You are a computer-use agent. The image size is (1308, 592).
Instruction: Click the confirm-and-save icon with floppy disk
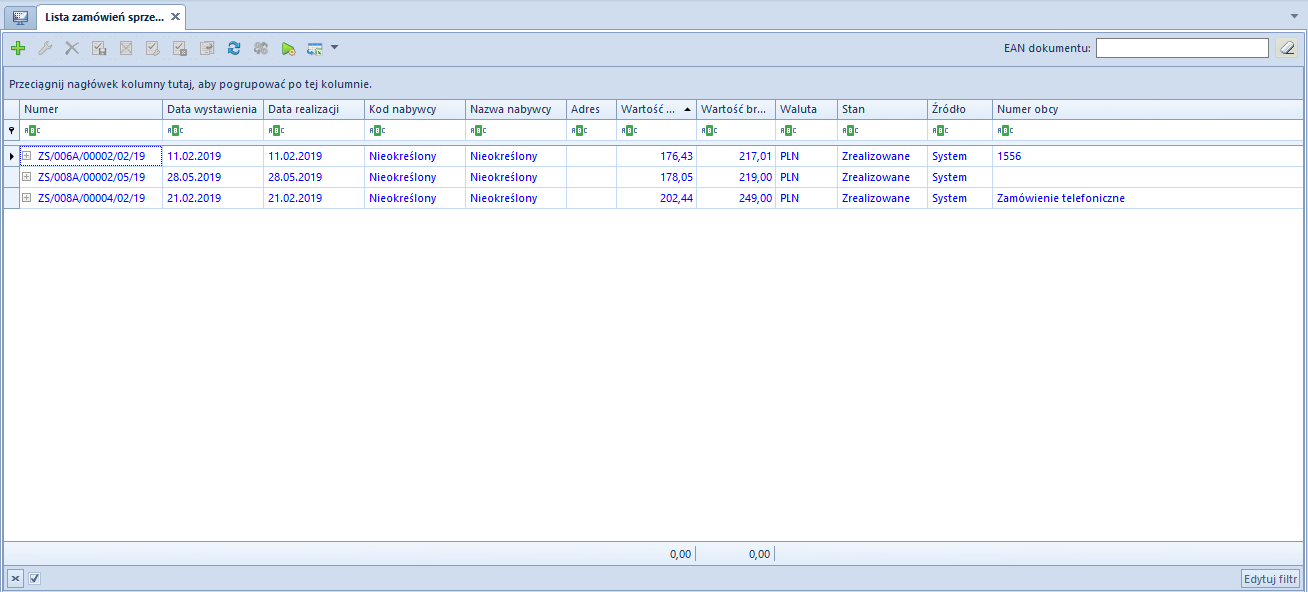(x=99, y=48)
